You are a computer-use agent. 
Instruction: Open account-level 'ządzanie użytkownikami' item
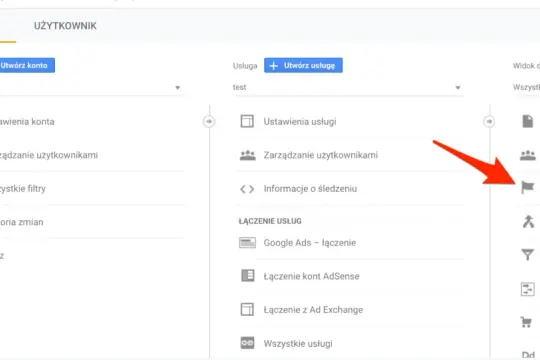tap(49, 155)
